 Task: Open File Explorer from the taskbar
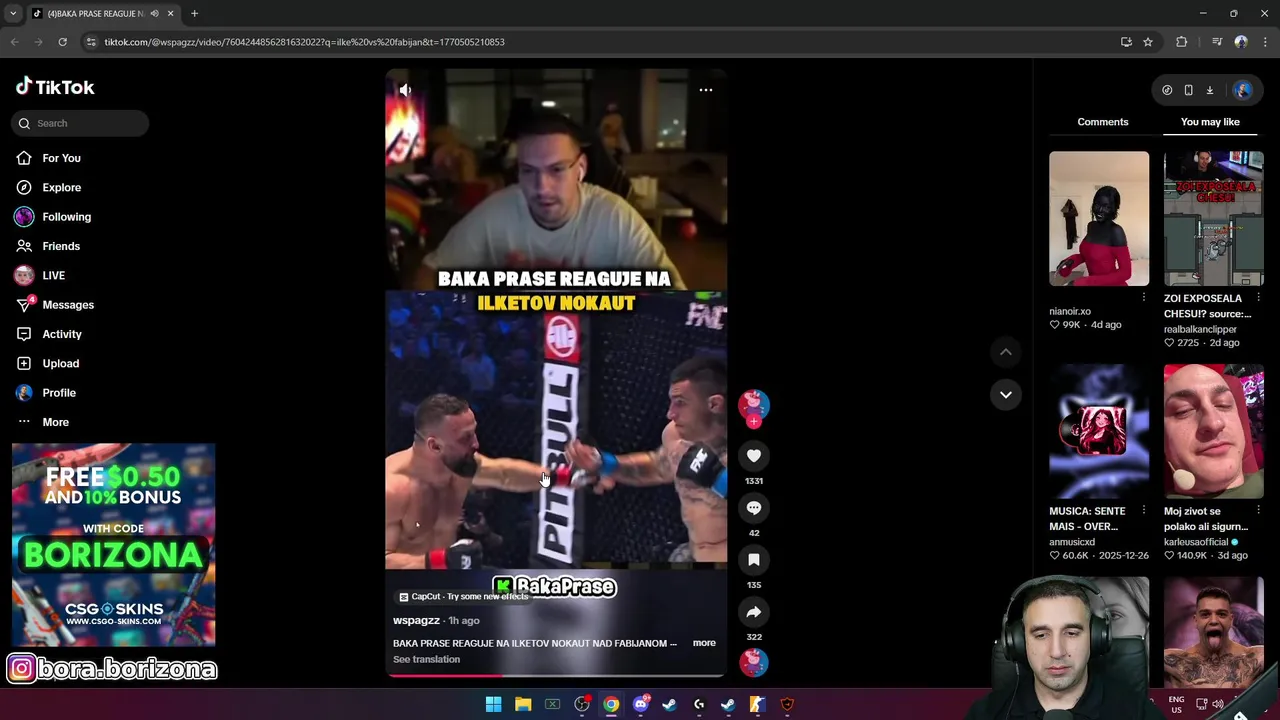click(x=523, y=704)
